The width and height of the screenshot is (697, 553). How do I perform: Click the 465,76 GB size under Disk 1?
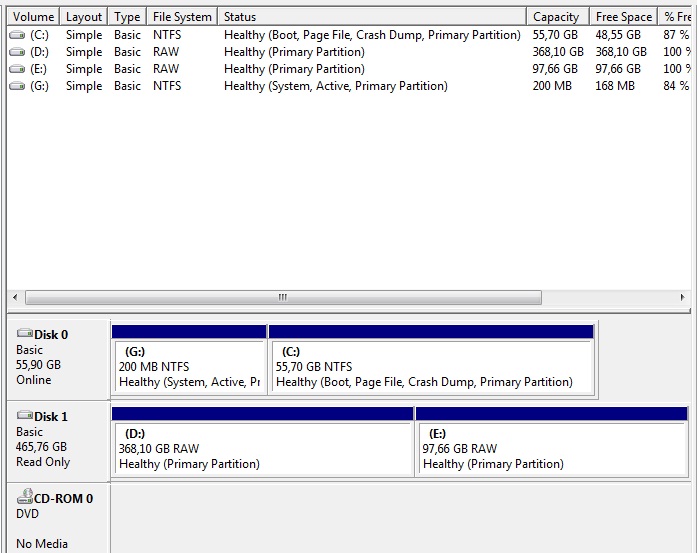pyautogui.click(x=41, y=447)
